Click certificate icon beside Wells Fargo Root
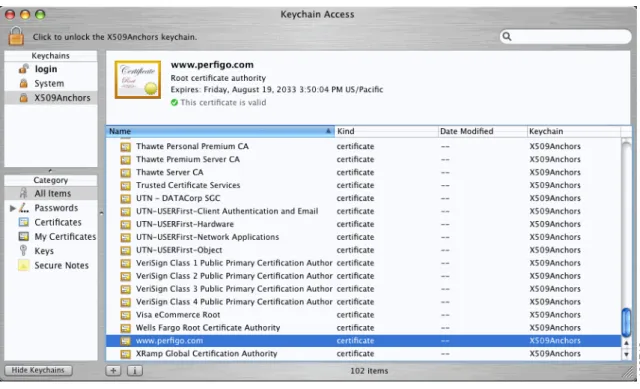Viewport: 640px width, 389px height. click(125, 328)
